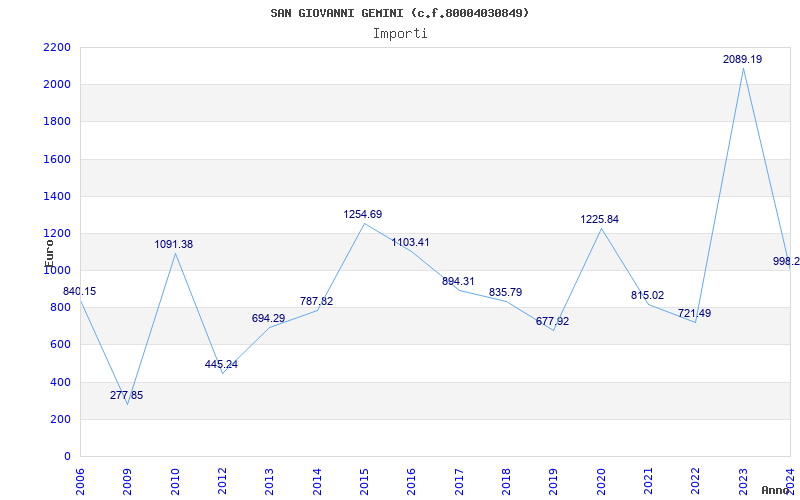
Task: Click y-axis value 2200
Action: (x=57, y=47)
